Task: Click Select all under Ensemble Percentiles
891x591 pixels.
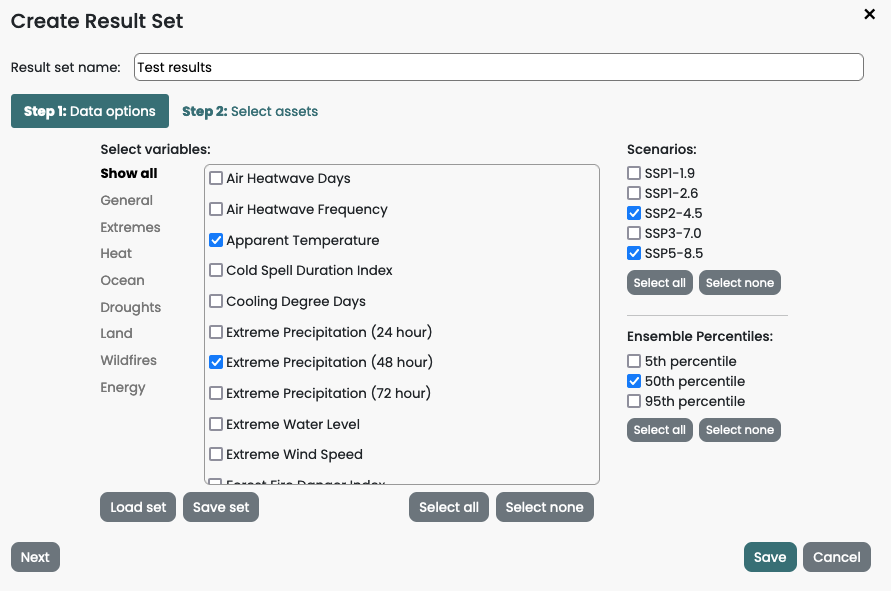Action: pos(660,430)
